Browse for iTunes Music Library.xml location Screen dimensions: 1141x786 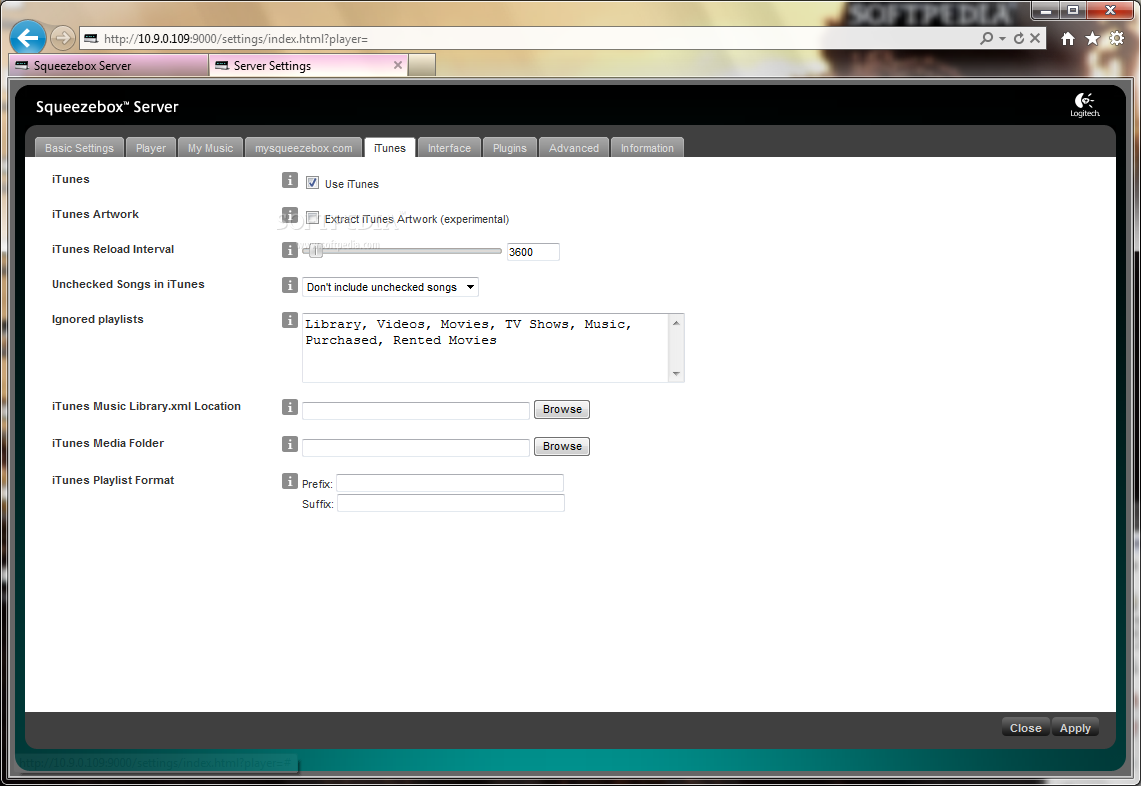tap(562, 409)
